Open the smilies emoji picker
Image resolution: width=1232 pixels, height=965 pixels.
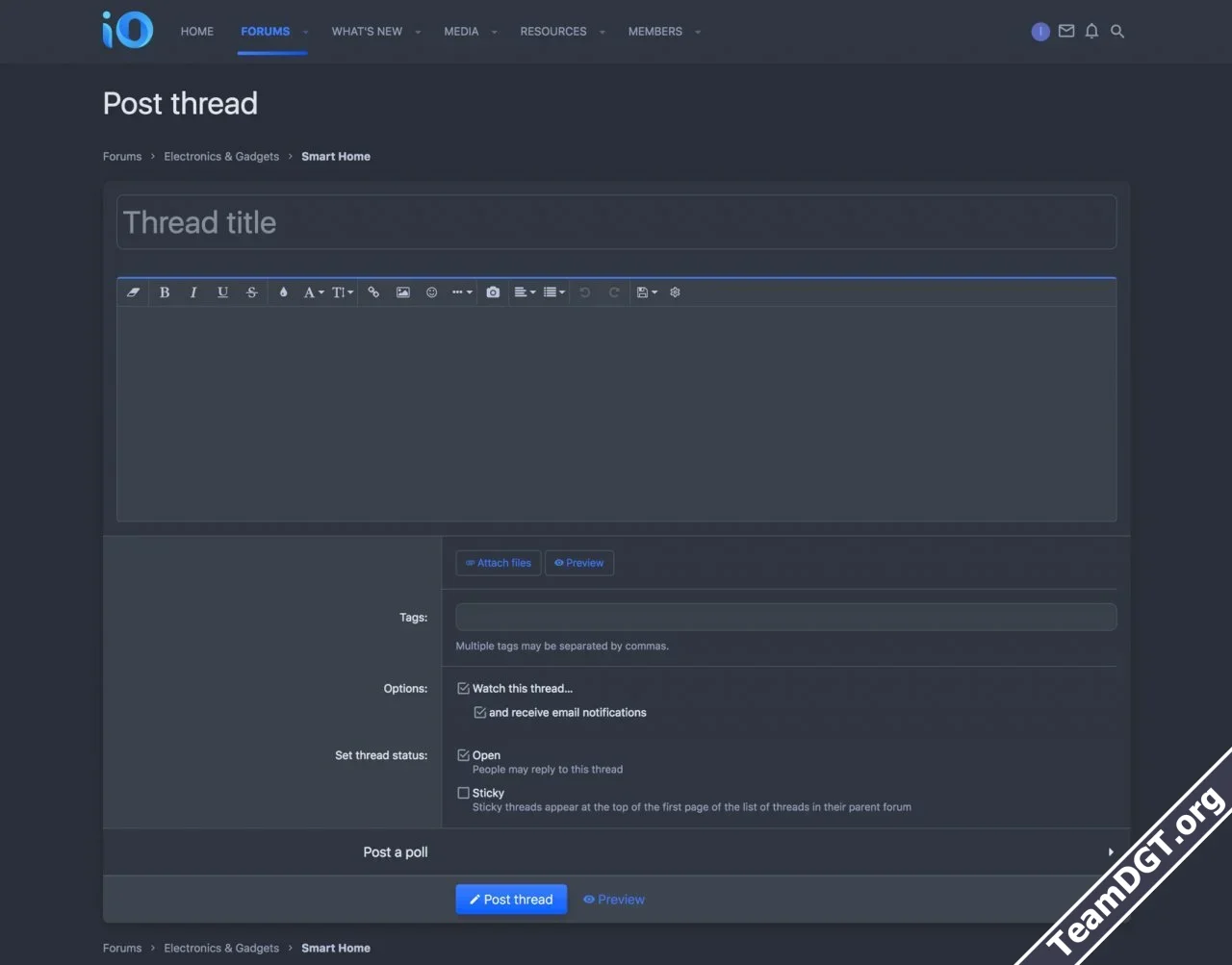click(432, 292)
